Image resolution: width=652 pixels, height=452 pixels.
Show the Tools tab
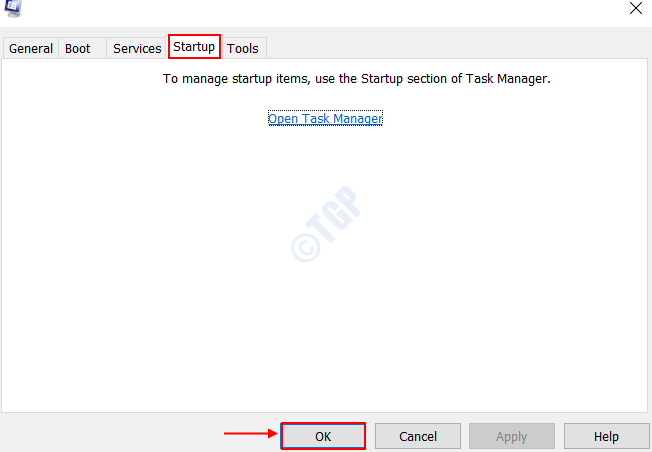click(243, 48)
